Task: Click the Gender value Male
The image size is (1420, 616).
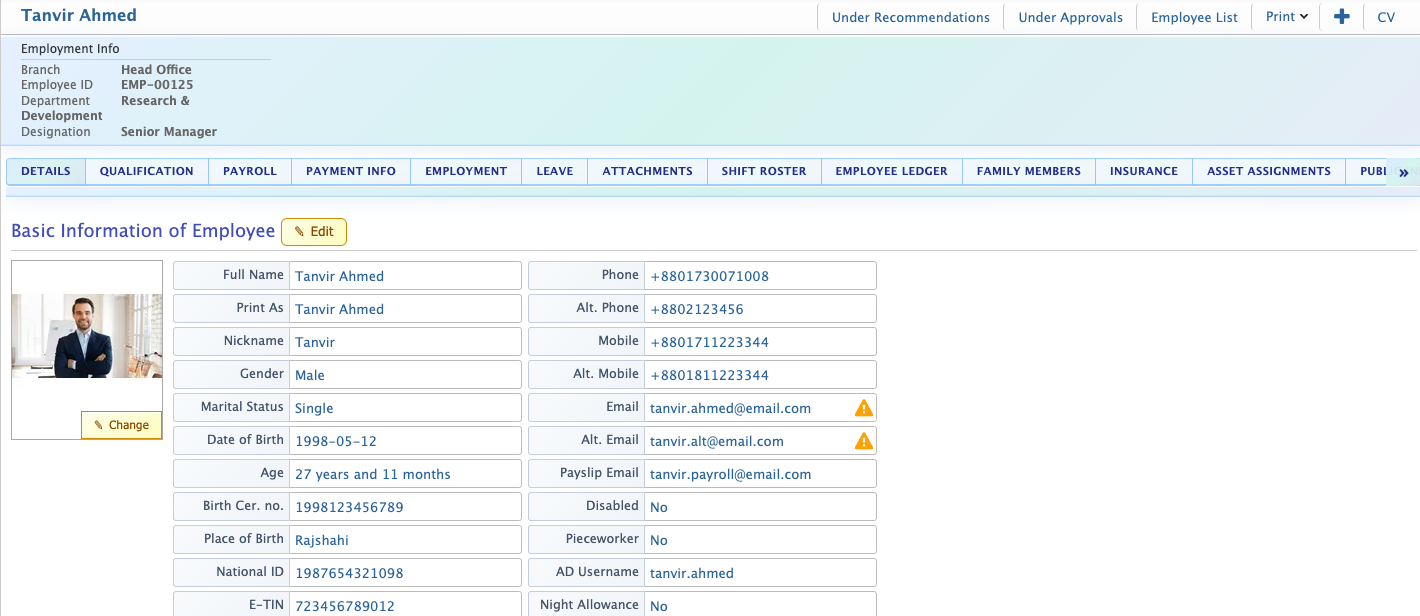Action: [310, 375]
